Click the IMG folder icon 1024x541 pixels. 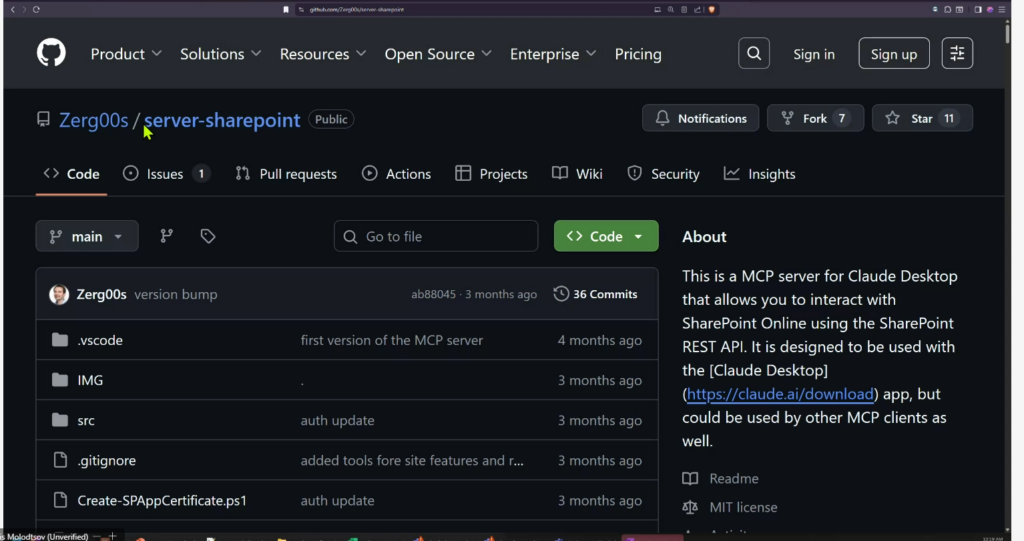[x=60, y=380]
